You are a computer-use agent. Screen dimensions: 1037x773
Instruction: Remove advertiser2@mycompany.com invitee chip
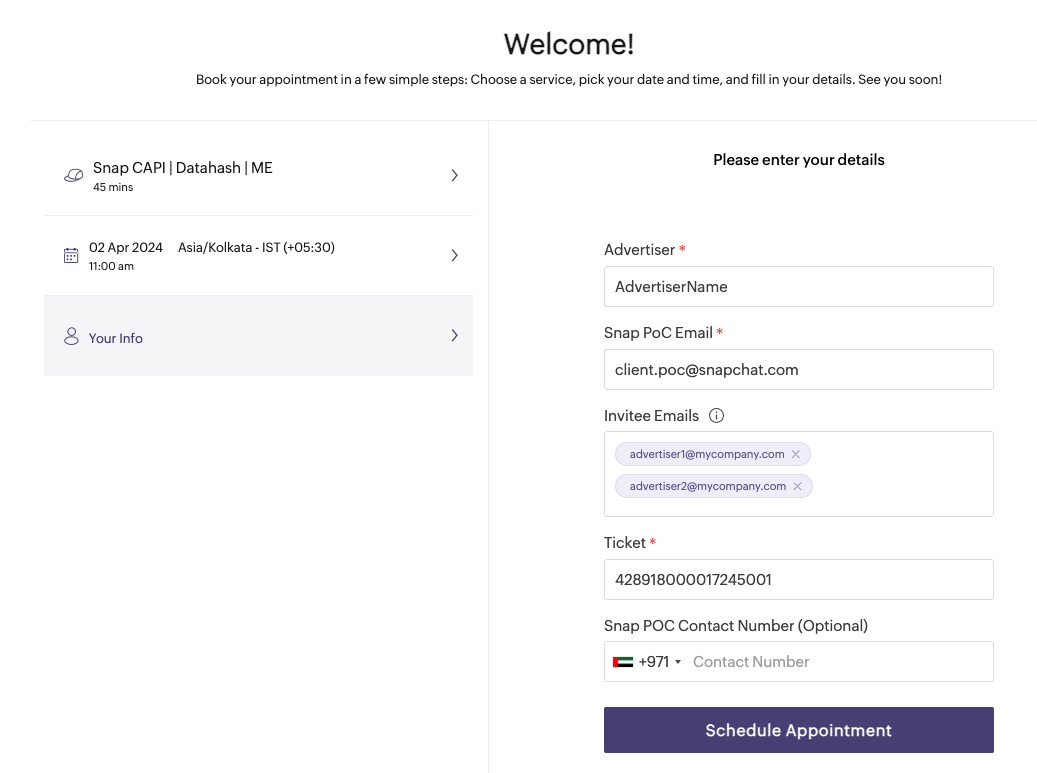click(798, 486)
